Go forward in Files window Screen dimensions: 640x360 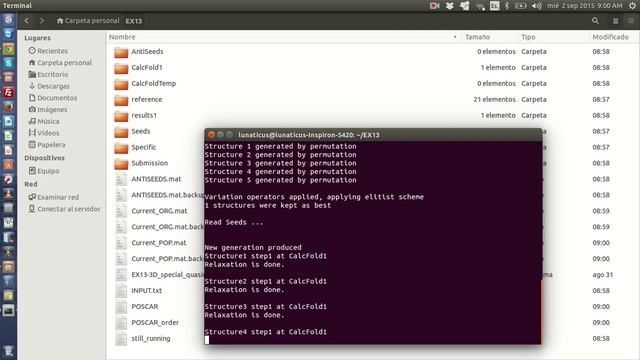pos(42,20)
